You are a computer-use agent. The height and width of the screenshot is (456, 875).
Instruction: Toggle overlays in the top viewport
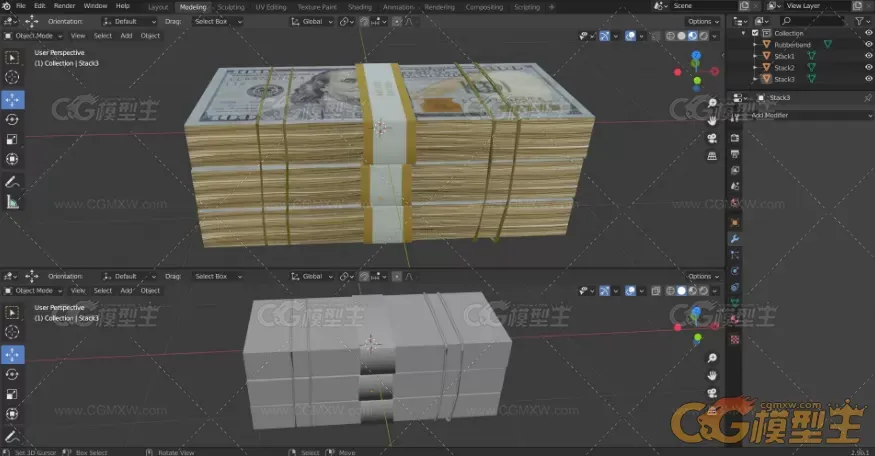tap(630, 36)
